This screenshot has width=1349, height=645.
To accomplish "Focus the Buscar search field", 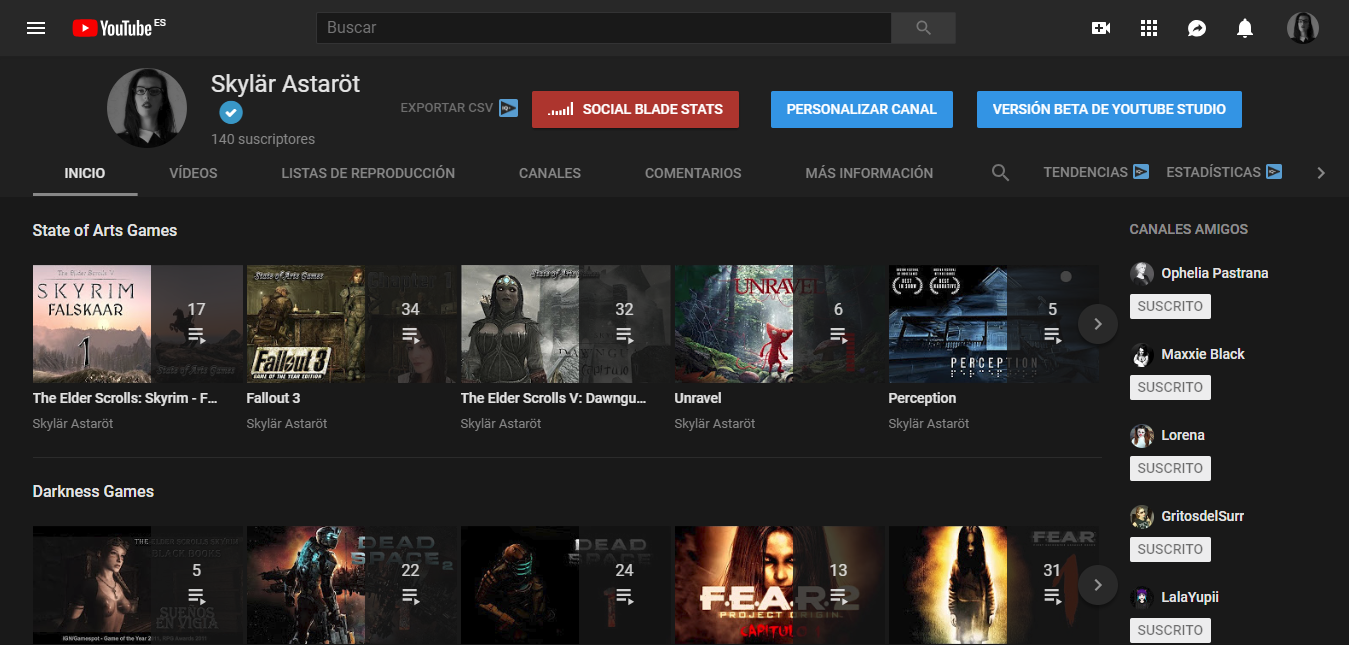I will coord(603,28).
